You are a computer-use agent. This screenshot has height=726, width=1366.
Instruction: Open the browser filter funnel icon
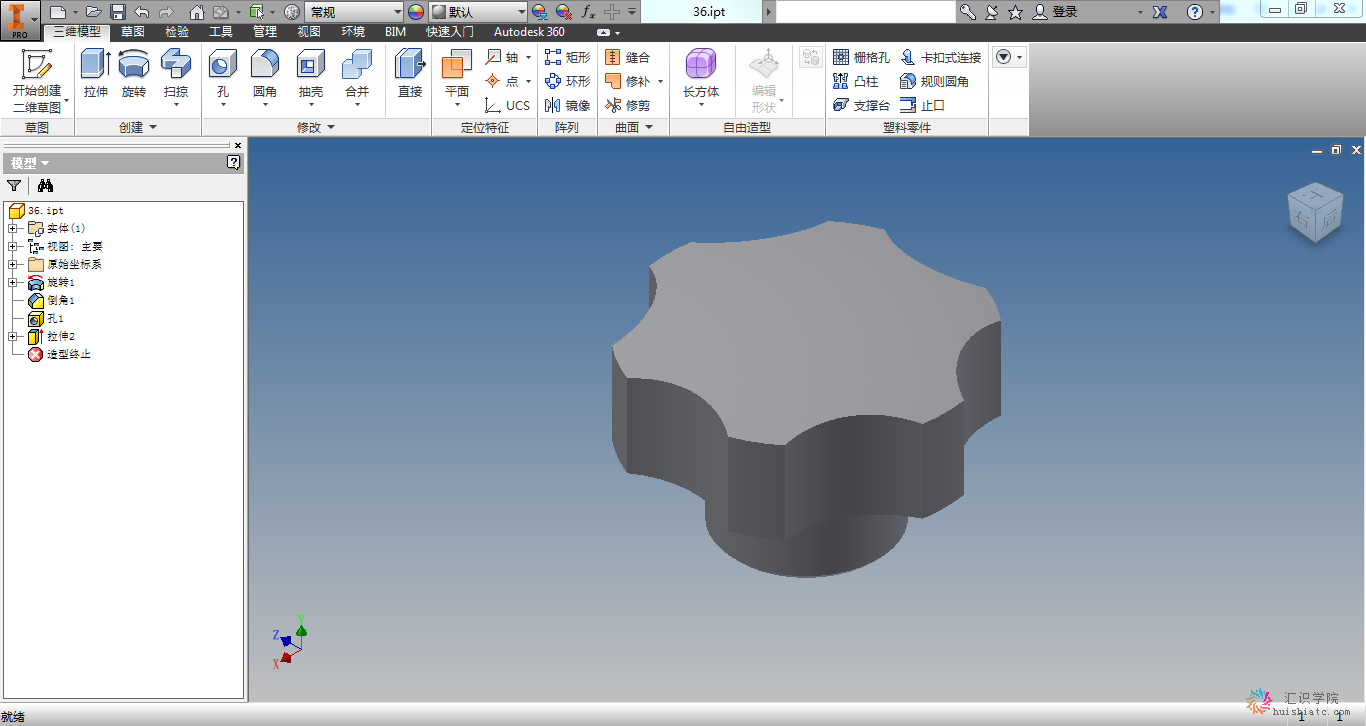[14, 185]
